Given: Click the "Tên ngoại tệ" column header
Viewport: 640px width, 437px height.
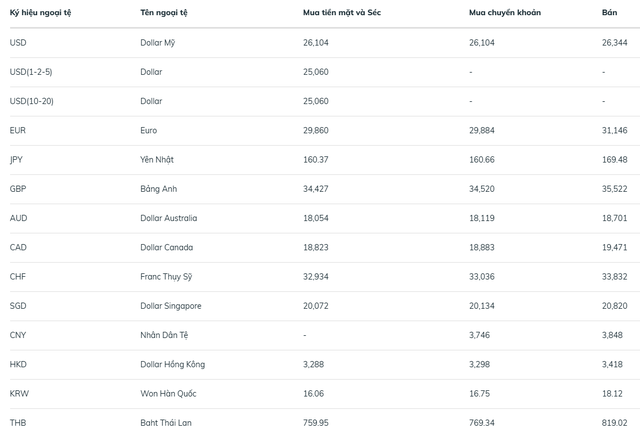Looking at the screenshot, I should pos(165,12).
